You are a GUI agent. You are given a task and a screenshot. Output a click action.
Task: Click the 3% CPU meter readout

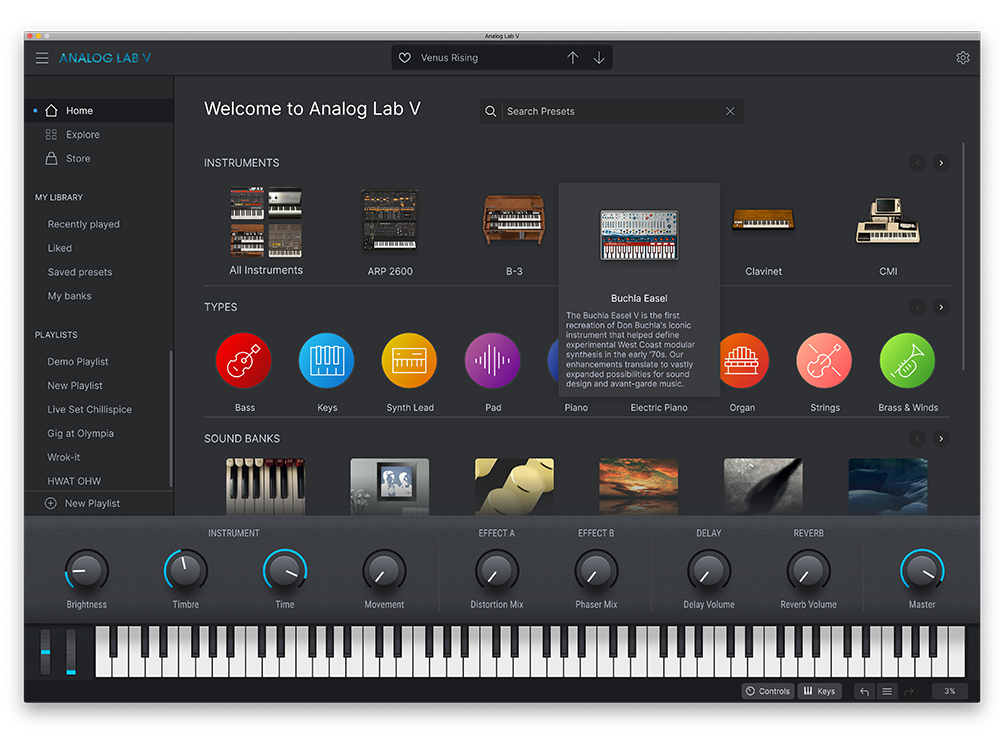click(949, 691)
